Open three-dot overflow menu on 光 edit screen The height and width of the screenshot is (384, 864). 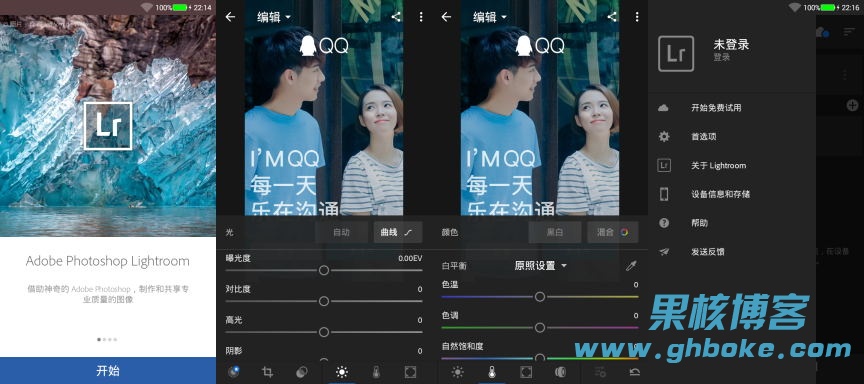coord(421,17)
